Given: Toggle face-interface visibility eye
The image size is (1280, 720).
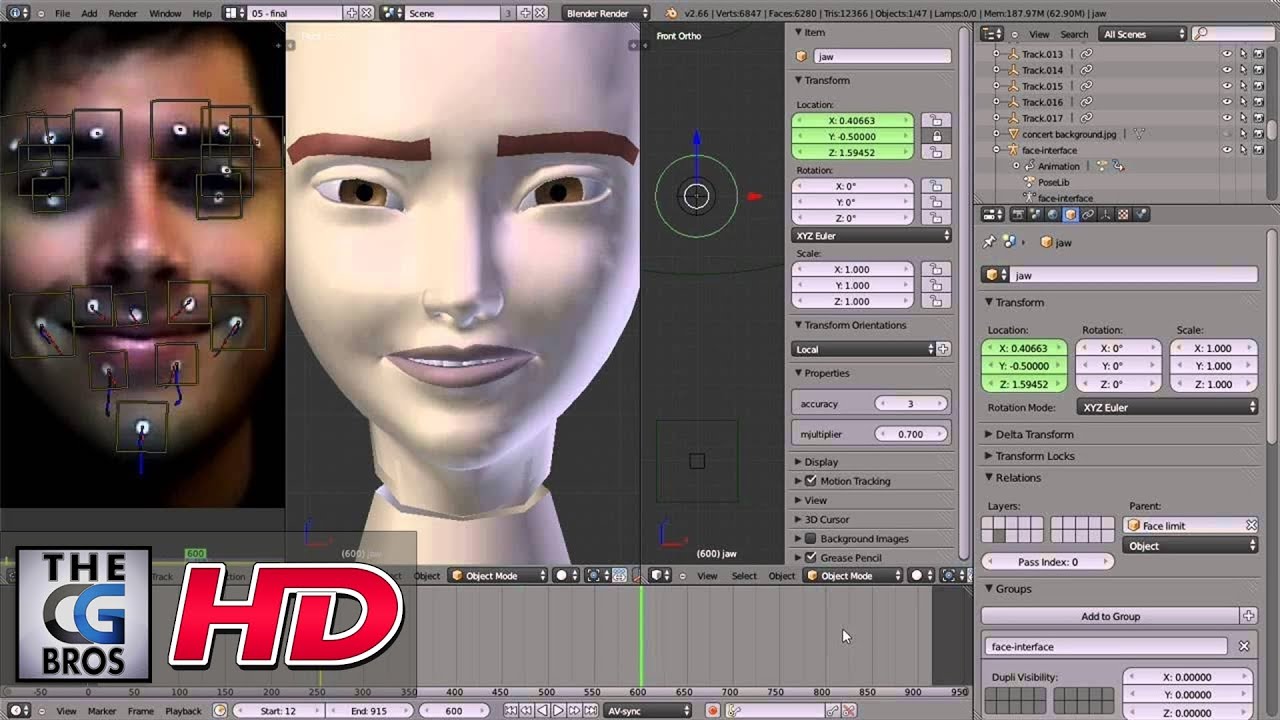Looking at the screenshot, I should coord(1227,150).
